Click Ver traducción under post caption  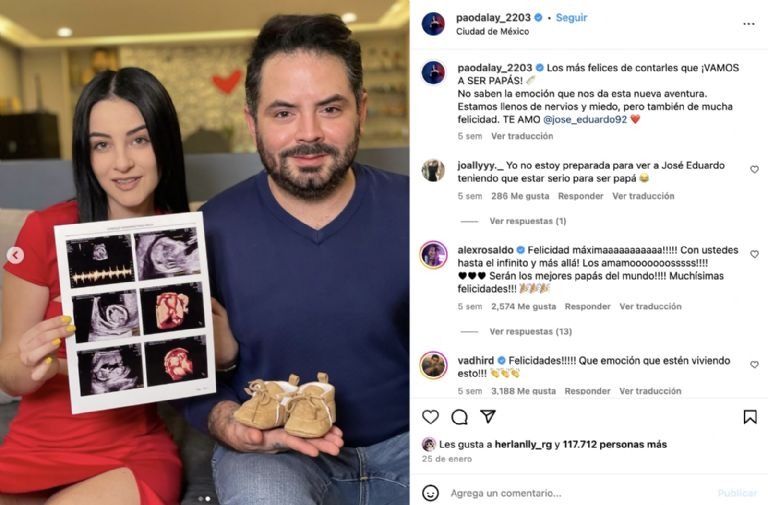coord(522,136)
